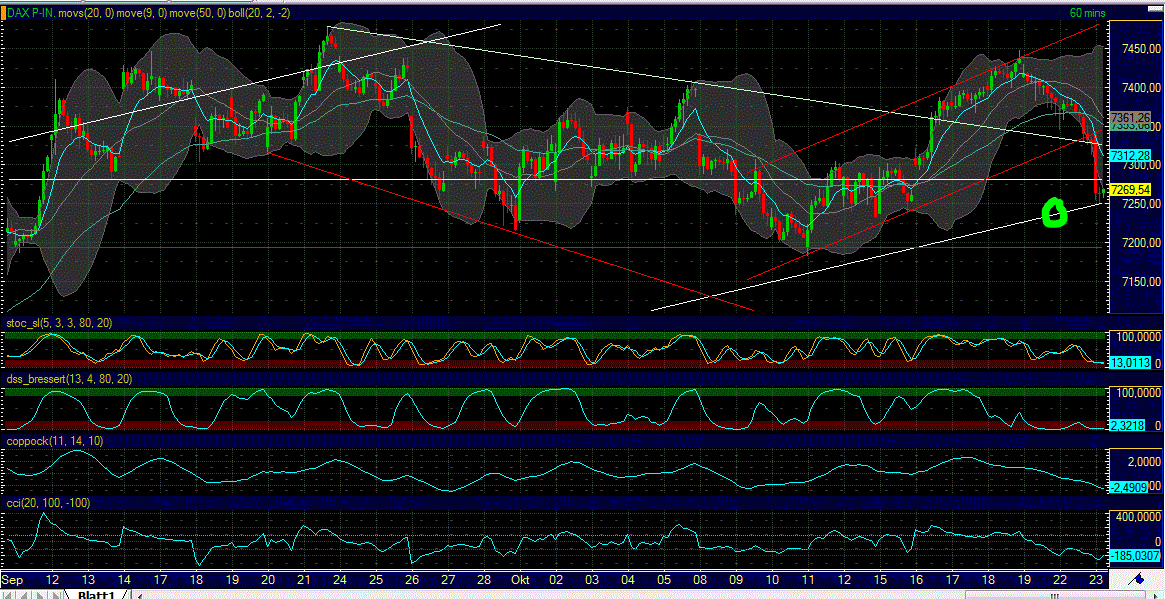The height and width of the screenshot is (599, 1165).
Task: Click the 60 mins timeframe label
Action: (1087, 13)
